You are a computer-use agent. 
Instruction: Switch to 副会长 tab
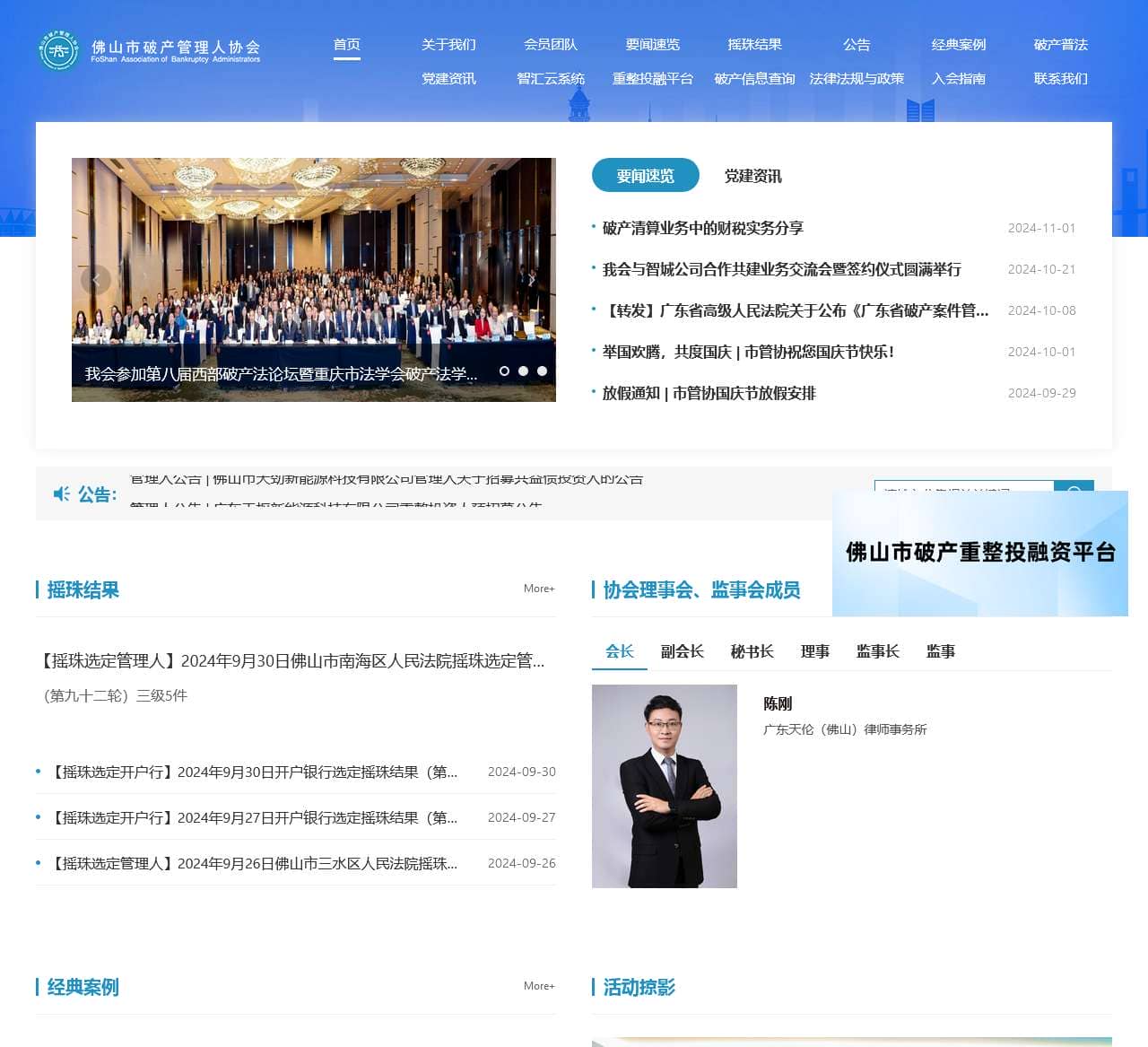click(683, 651)
